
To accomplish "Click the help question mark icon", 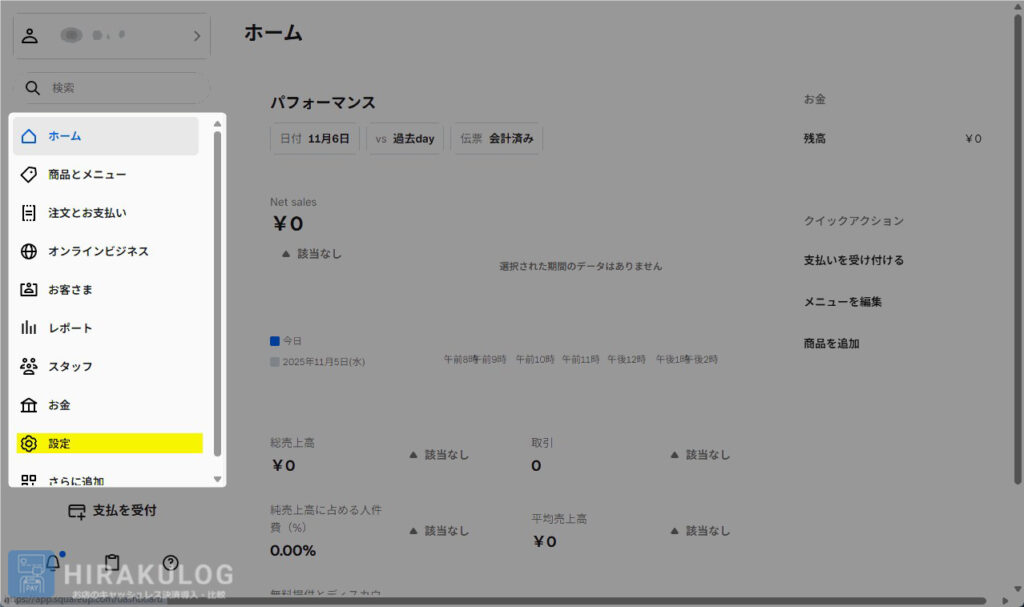I will click(x=171, y=563).
